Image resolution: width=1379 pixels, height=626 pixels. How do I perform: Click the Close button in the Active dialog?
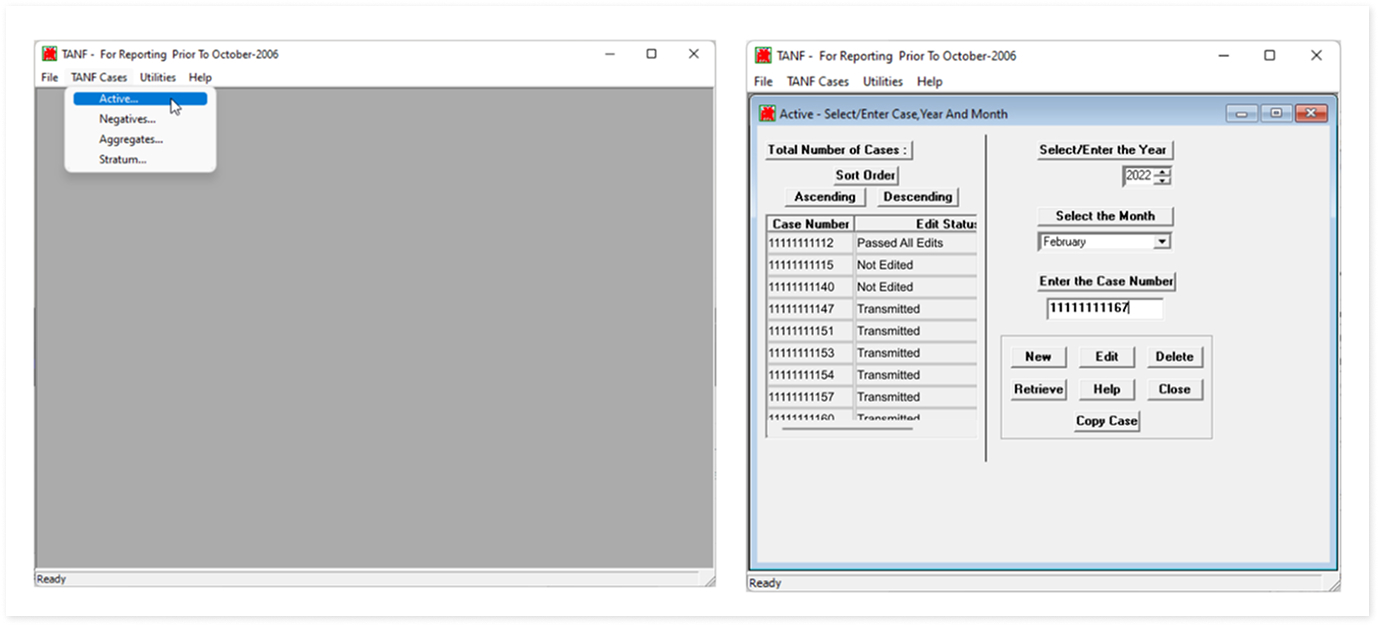1174,389
